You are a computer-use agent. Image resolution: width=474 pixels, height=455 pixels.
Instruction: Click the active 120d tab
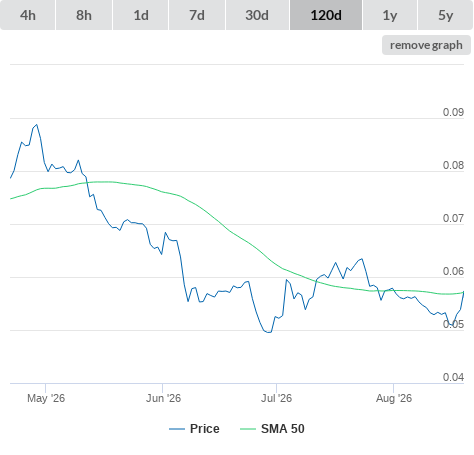[326, 15]
